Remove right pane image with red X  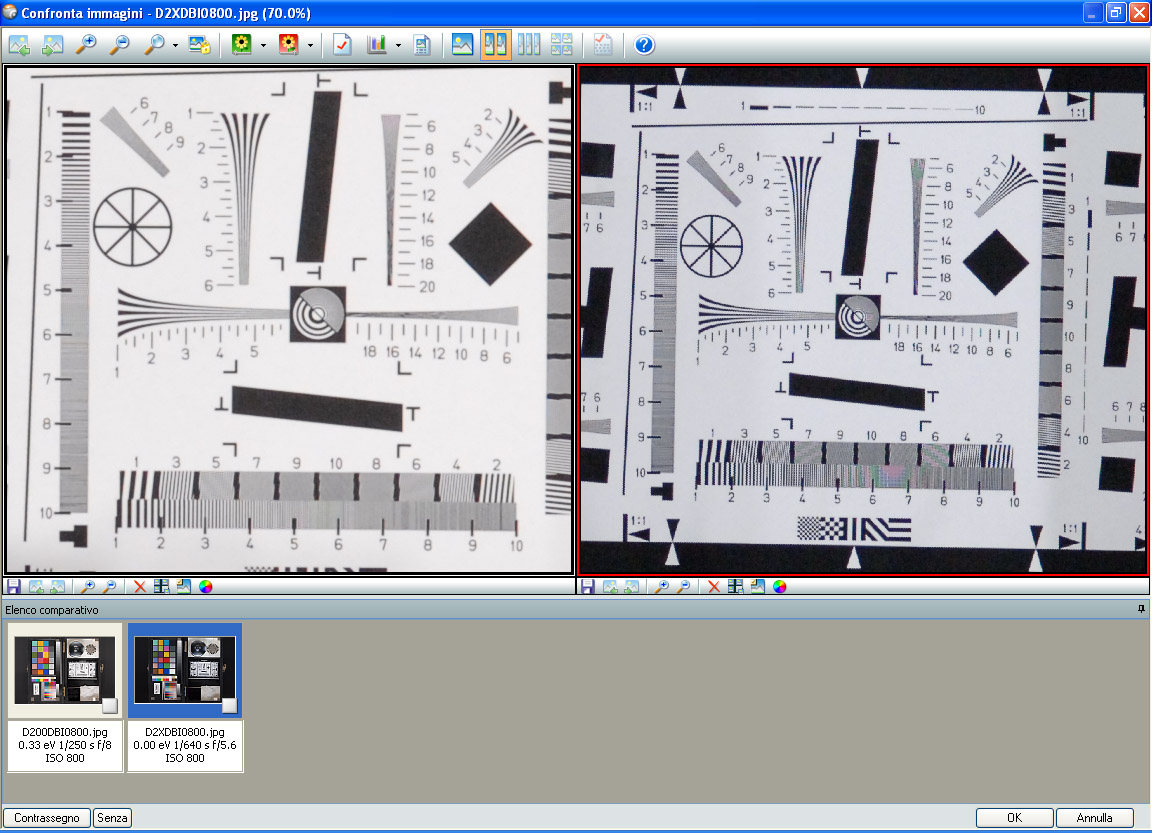tap(713, 586)
